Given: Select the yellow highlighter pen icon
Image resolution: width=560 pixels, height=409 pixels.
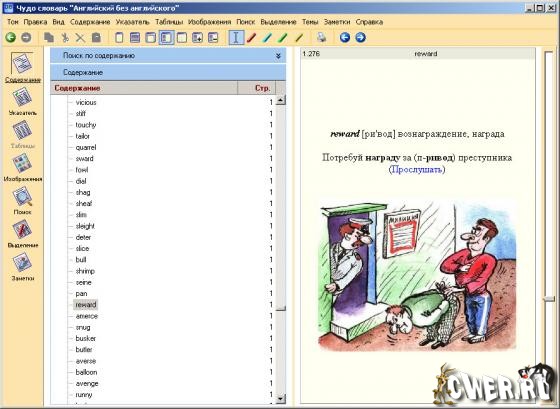Looking at the screenshot, I should [299, 37].
